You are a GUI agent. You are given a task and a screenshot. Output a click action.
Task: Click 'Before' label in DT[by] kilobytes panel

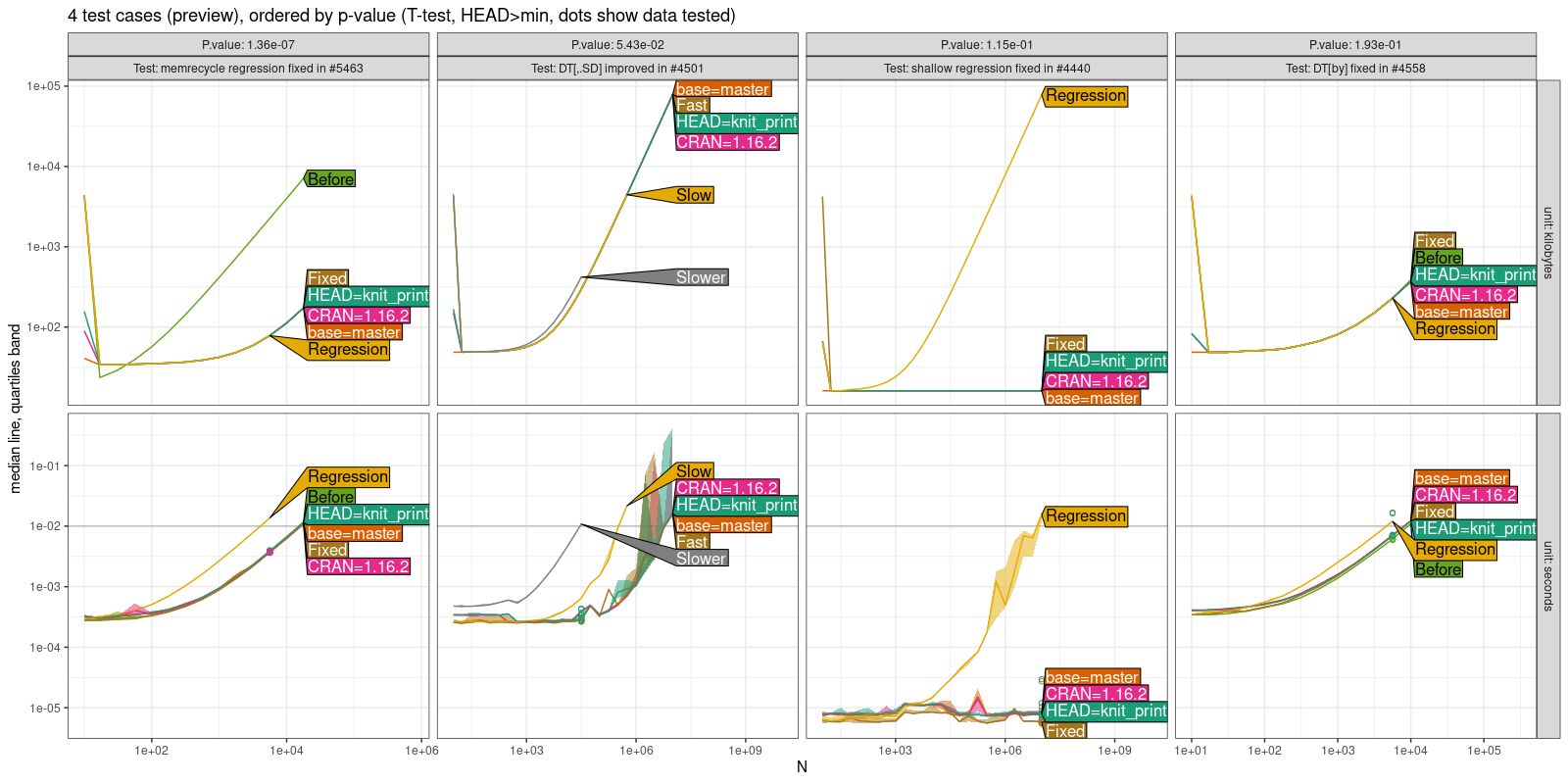(1438, 258)
